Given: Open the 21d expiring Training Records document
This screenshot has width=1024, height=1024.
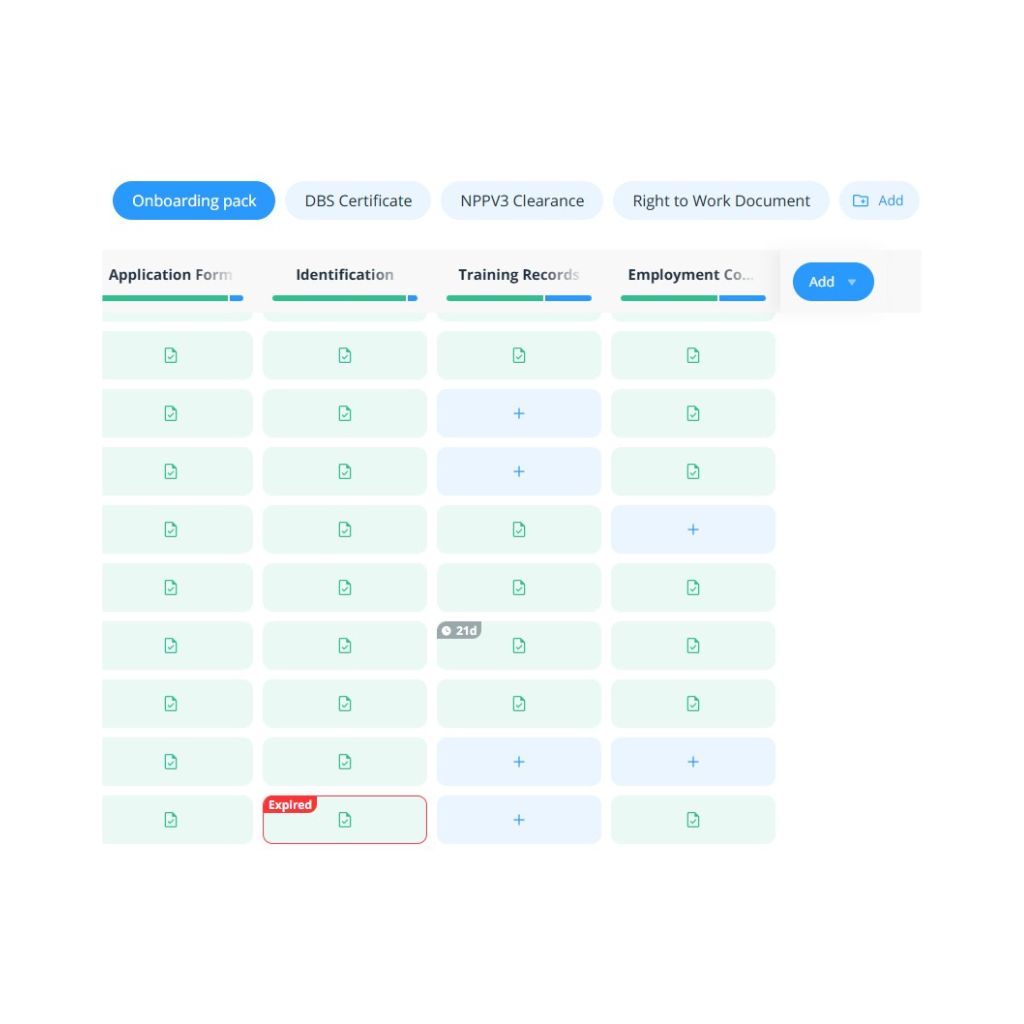Looking at the screenshot, I should click(x=519, y=646).
